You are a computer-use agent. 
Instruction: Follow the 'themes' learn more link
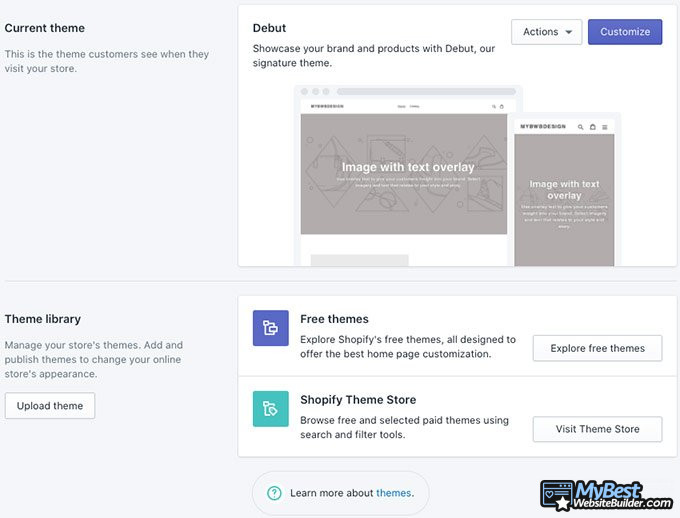click(x=393, y=493)
